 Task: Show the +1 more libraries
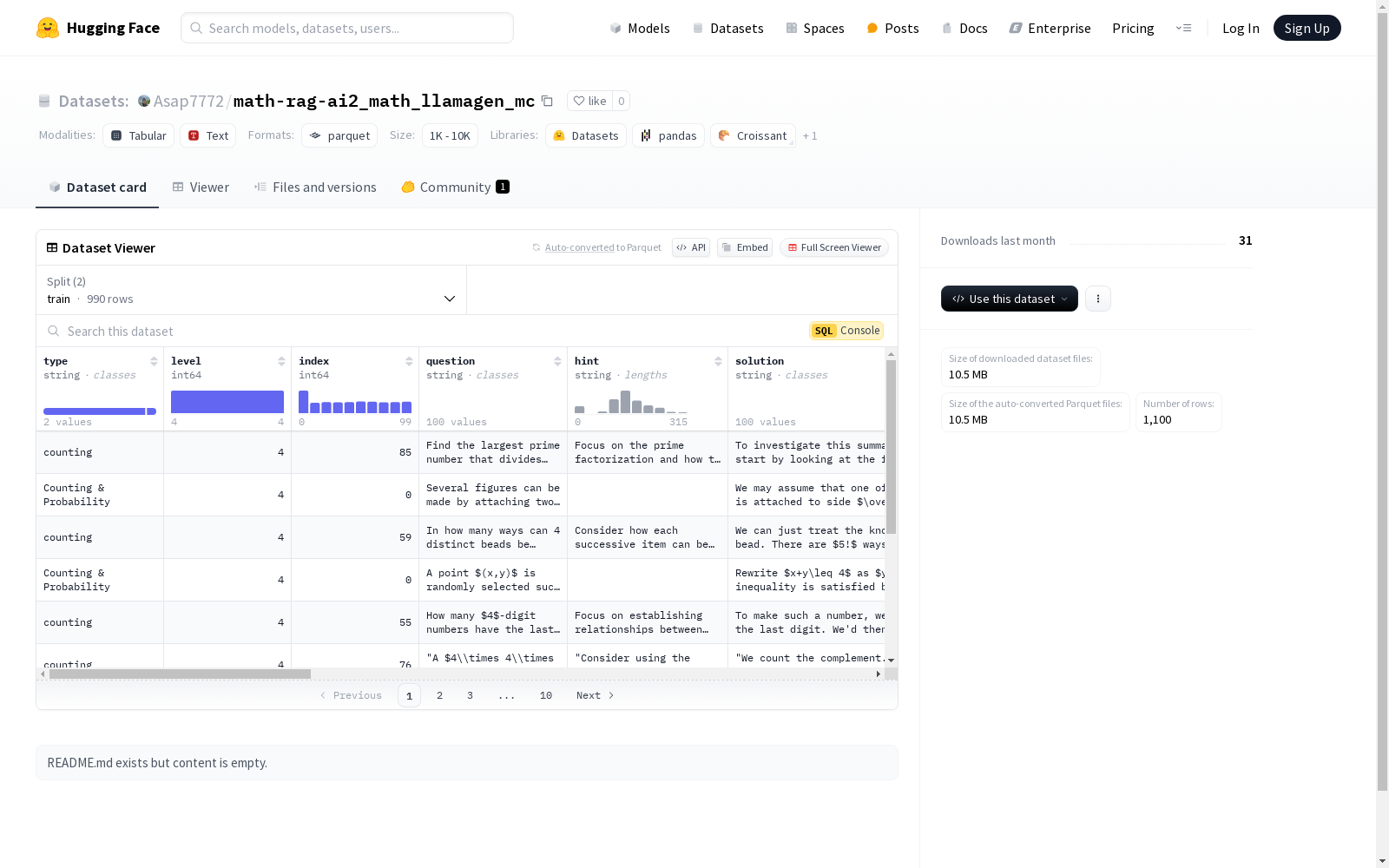point(810,135)
